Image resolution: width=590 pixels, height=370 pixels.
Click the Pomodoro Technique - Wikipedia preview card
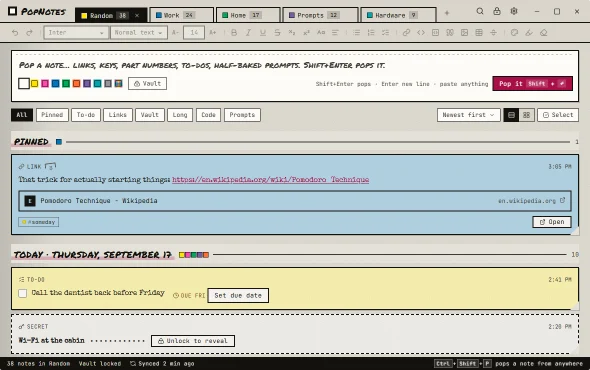point(295,201)
